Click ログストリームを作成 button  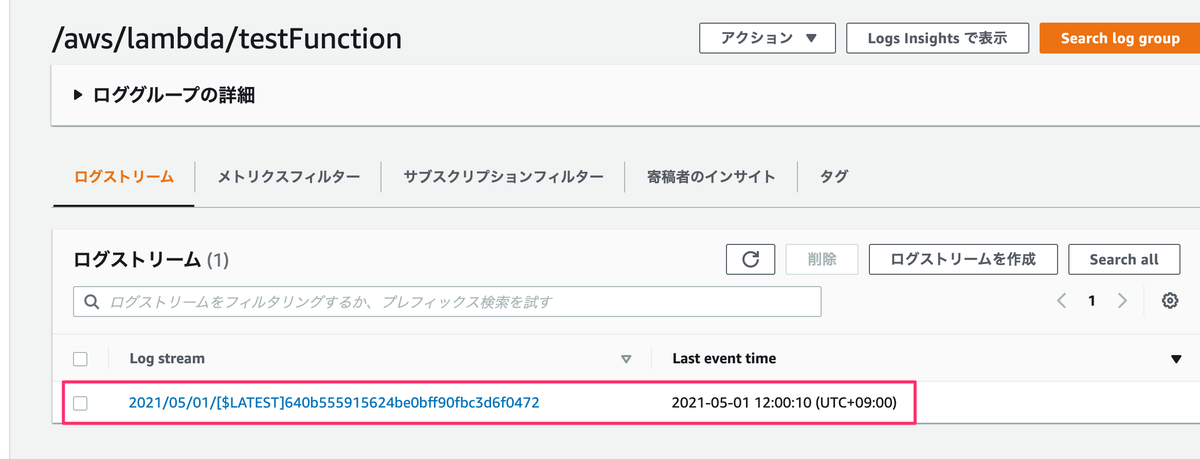pos(962,259)
